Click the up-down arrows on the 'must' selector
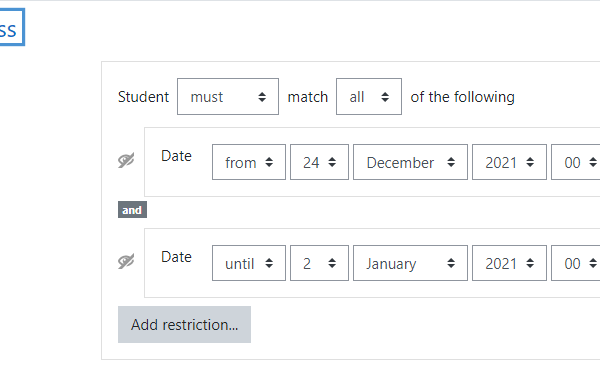Screen dimensions: 600x371 click(x=262, y=97)
